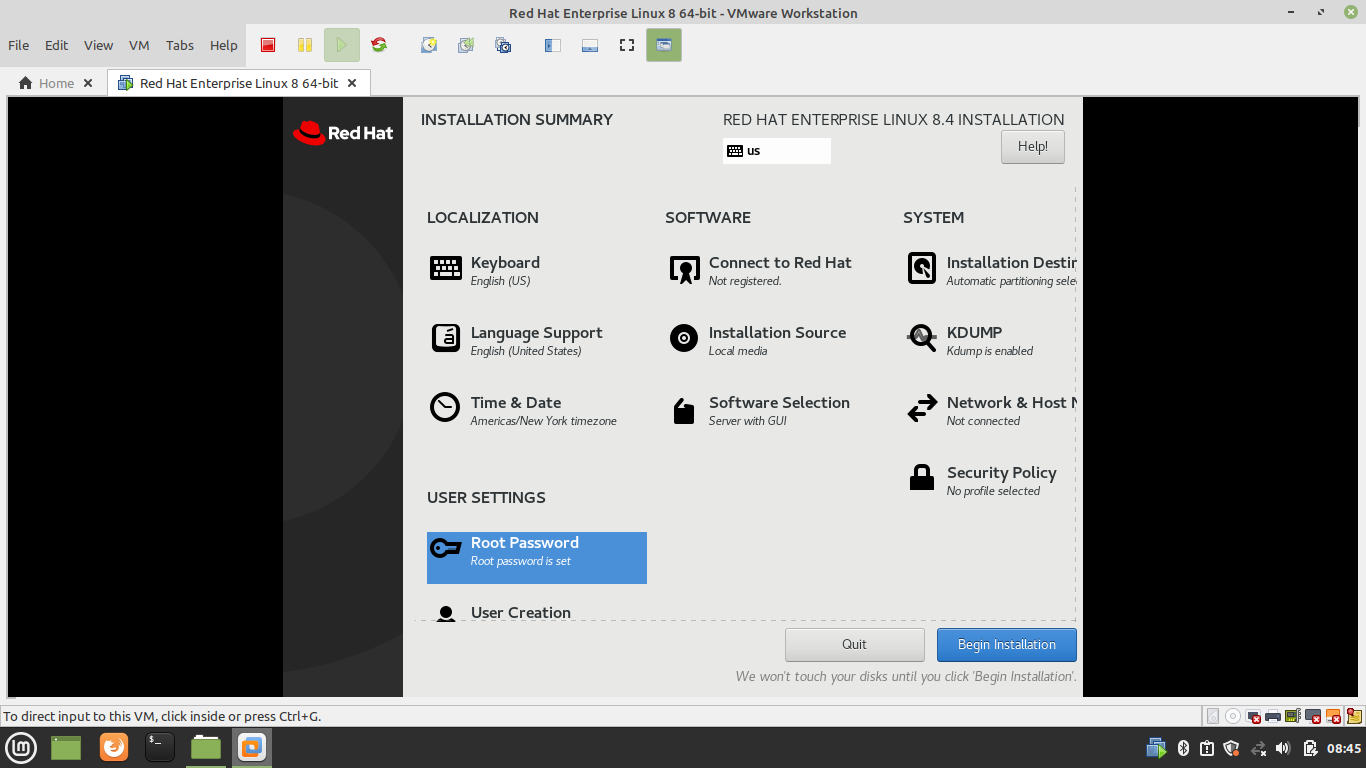Close the Red Hat Enterprise Linux 8 tab

[x=352, y=83]
